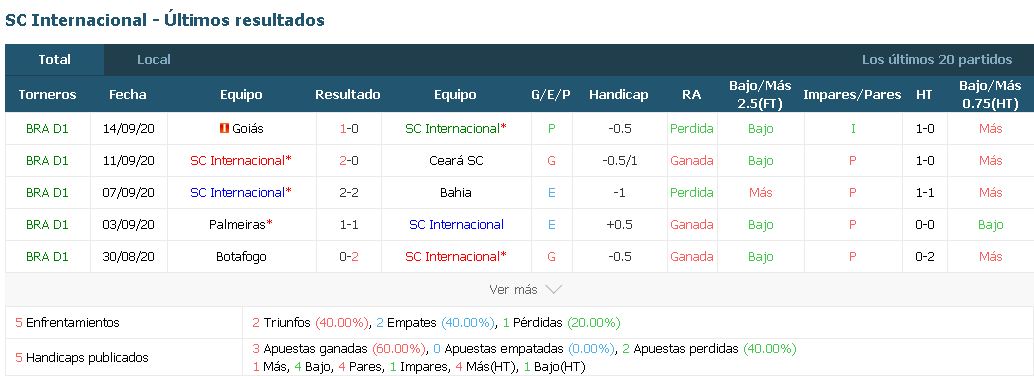This screenshot has width=1034, height=376.
Task: Click the Ver más text
Action: tap(513, 290)
